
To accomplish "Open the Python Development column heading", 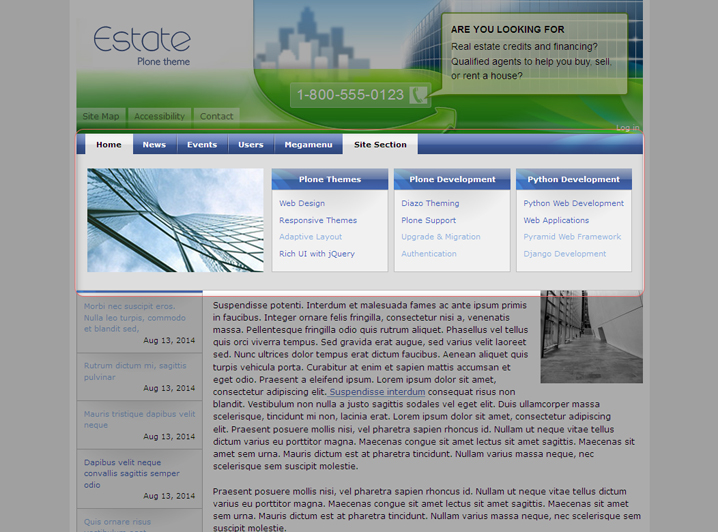I will tap(574, 179).
